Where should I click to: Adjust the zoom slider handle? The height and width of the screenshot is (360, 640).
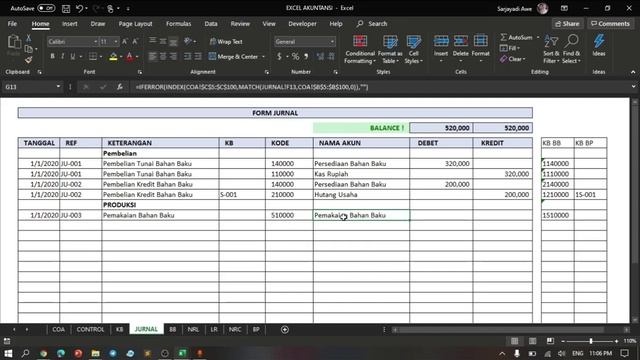pos(590,341)
